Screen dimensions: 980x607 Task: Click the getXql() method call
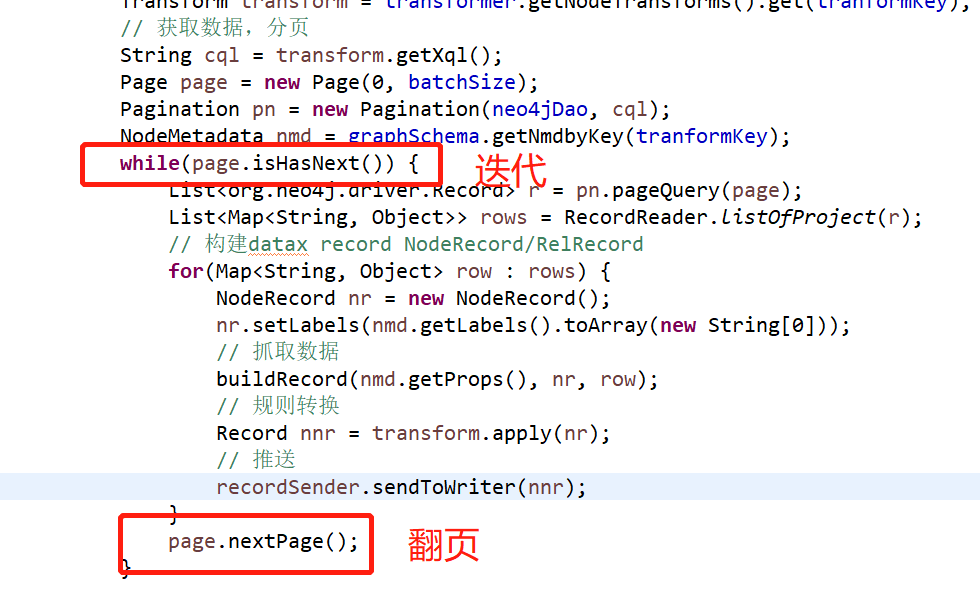click(443, 56)
